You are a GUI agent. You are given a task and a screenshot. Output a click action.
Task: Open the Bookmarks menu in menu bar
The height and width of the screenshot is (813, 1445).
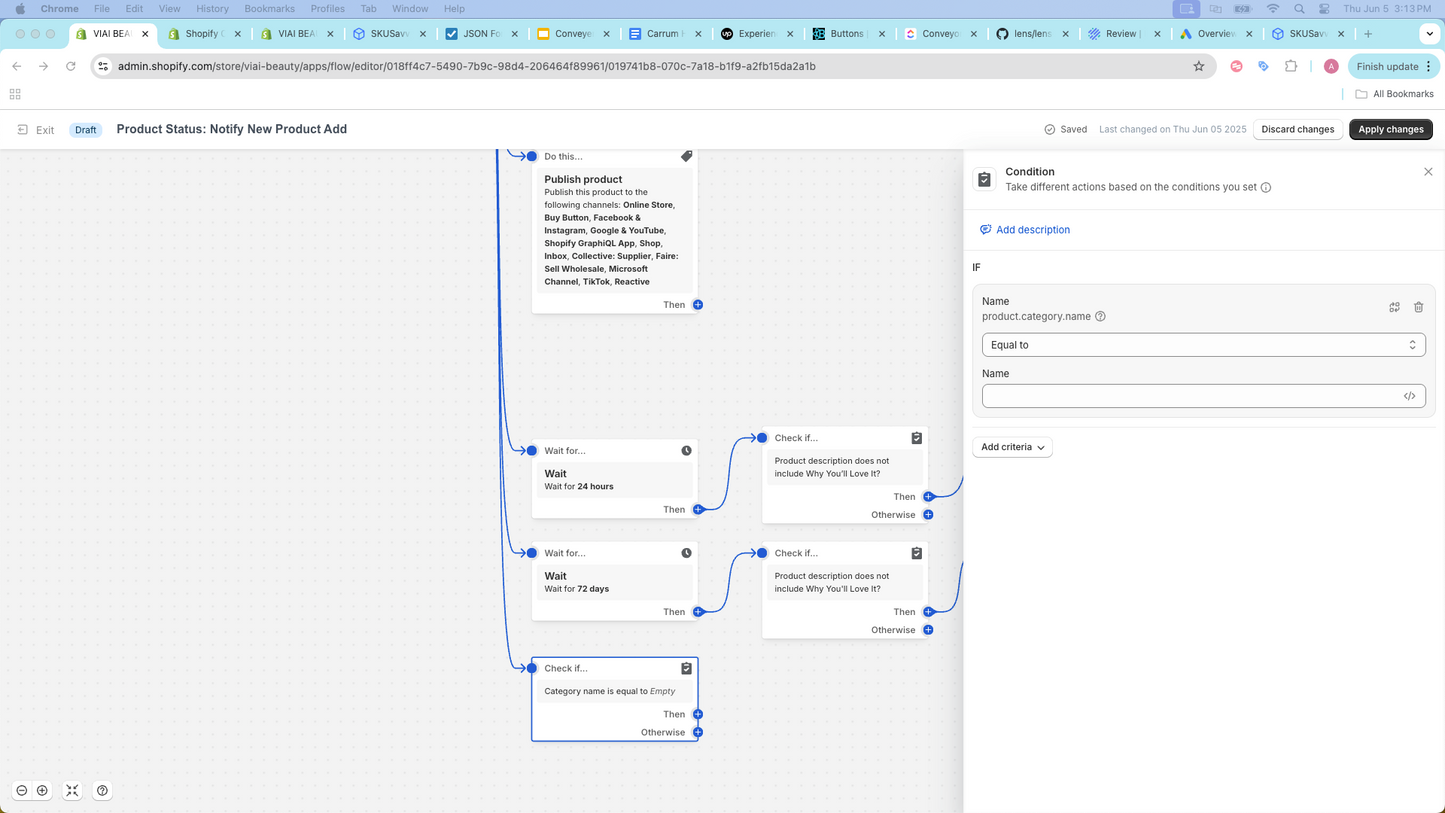pos(269,8)
